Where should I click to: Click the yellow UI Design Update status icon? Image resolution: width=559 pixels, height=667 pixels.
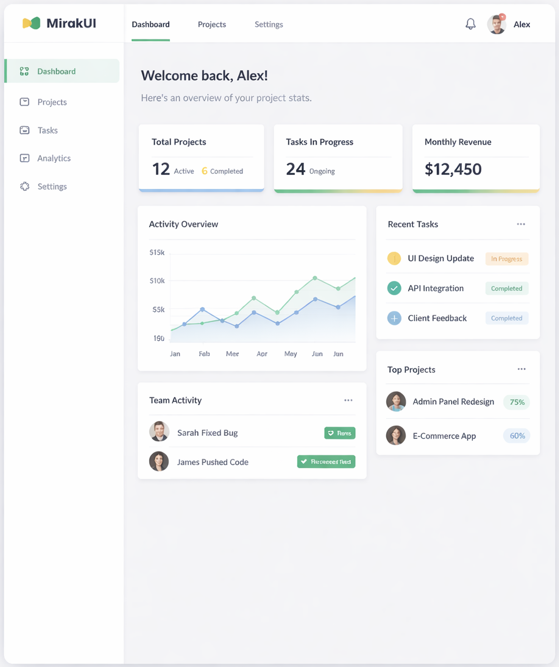(x=394, y=258)
